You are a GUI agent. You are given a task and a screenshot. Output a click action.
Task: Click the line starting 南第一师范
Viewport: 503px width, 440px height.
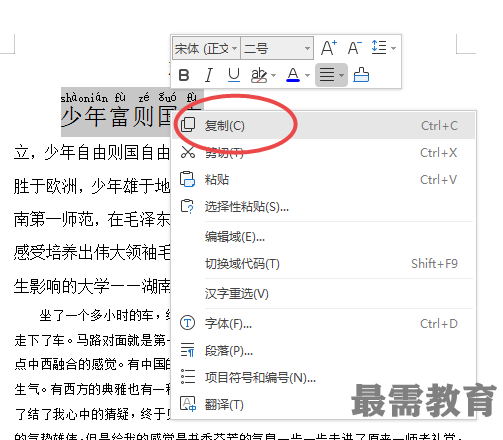pyautogui.click(x=92, y=219)
